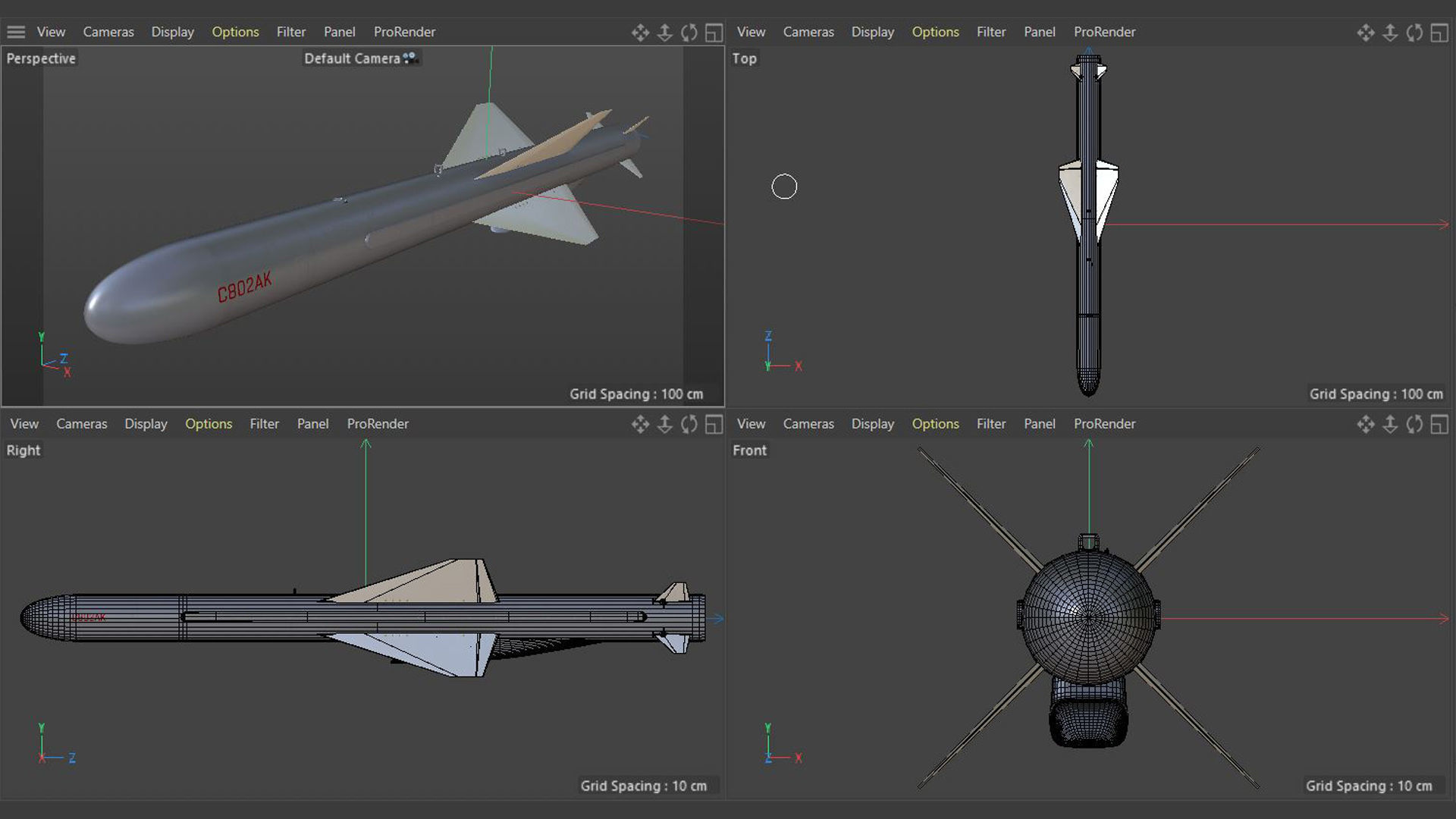Click the zoom dolly icon in Right viewport
This screenshot has width=1456, height=819.
tap(664, 425)
